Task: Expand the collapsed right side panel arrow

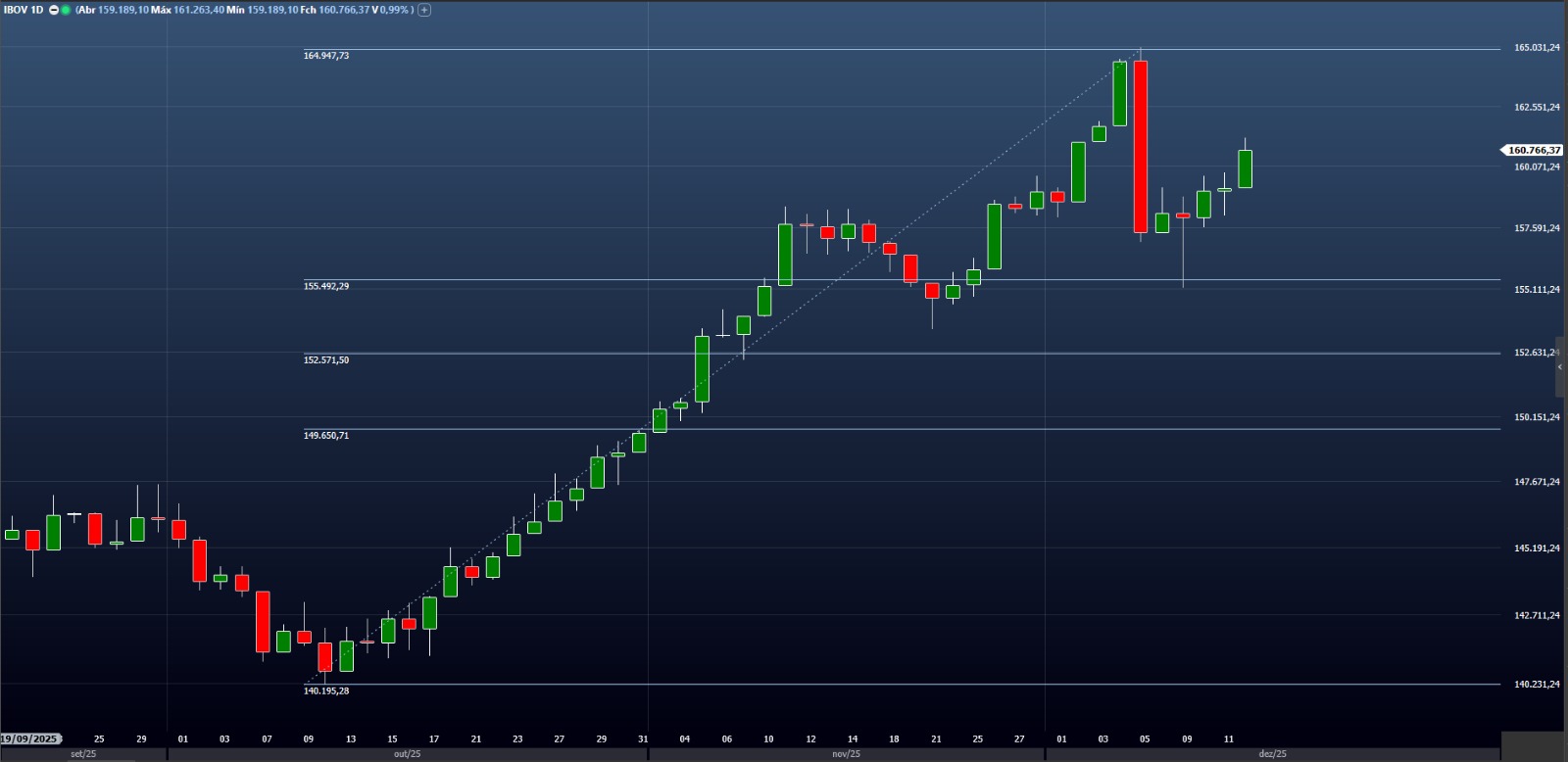Action: point(1560,366)
